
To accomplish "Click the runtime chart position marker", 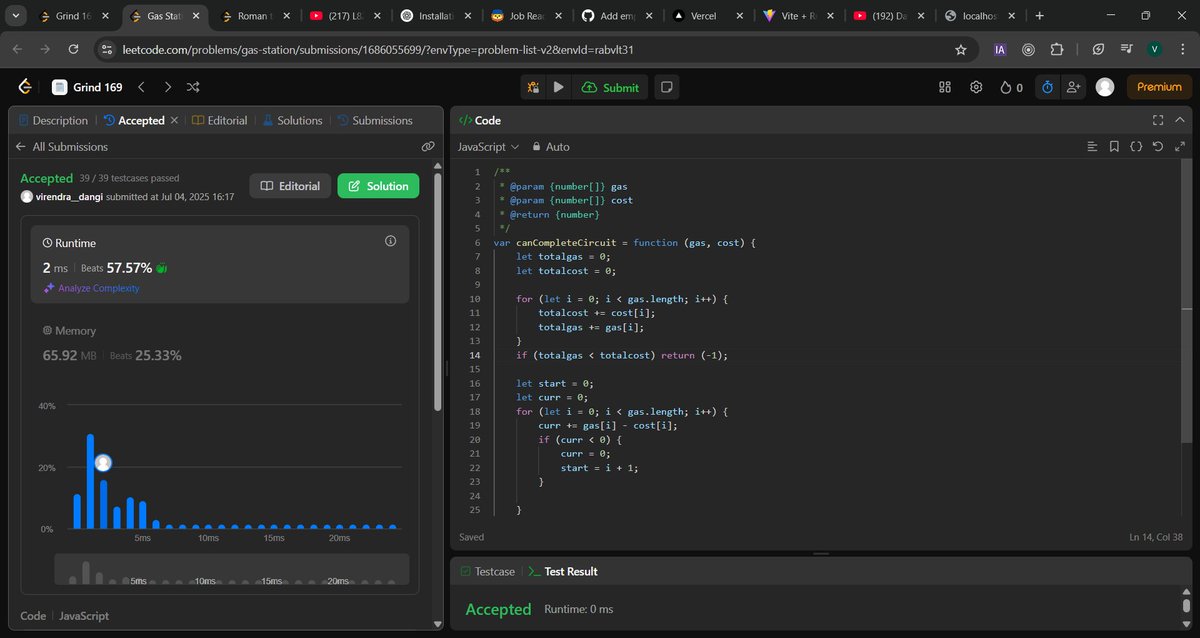I will coord(102,463).
